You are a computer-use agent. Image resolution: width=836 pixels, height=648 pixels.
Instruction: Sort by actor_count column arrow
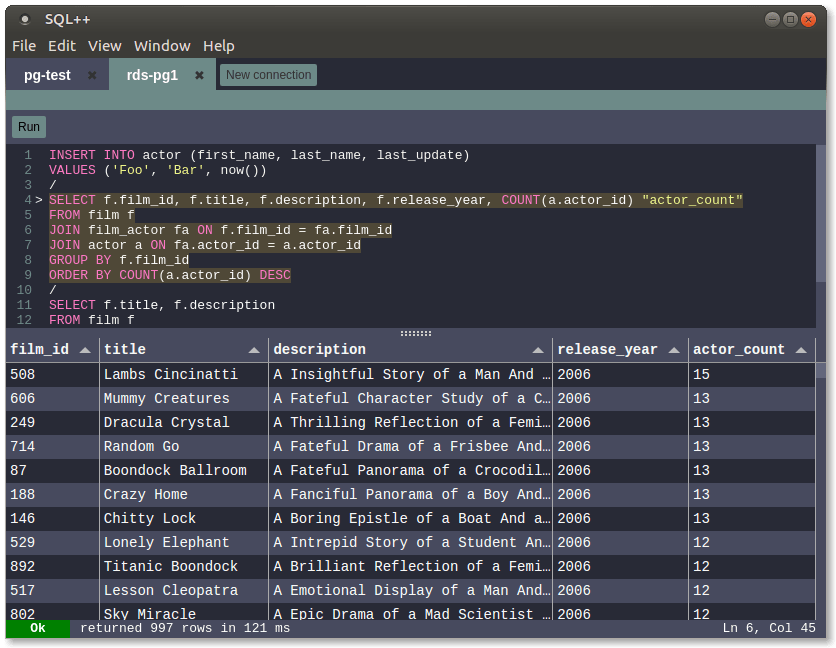click(x=801, y=350)
